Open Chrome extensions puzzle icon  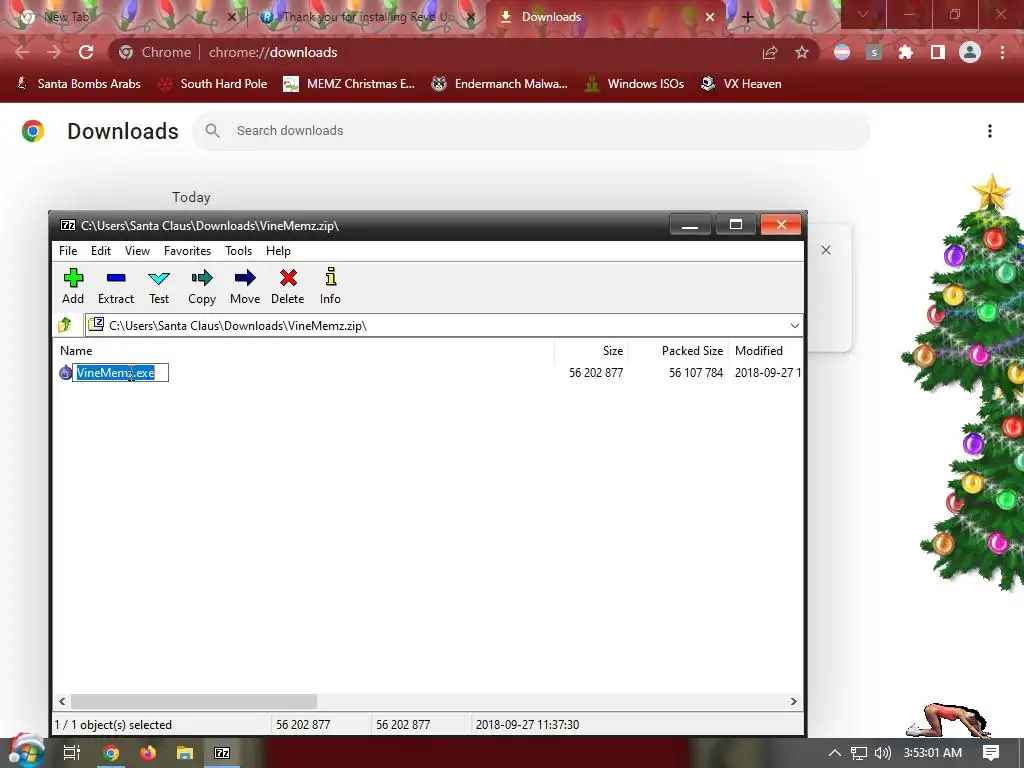[x=906, y=52]
